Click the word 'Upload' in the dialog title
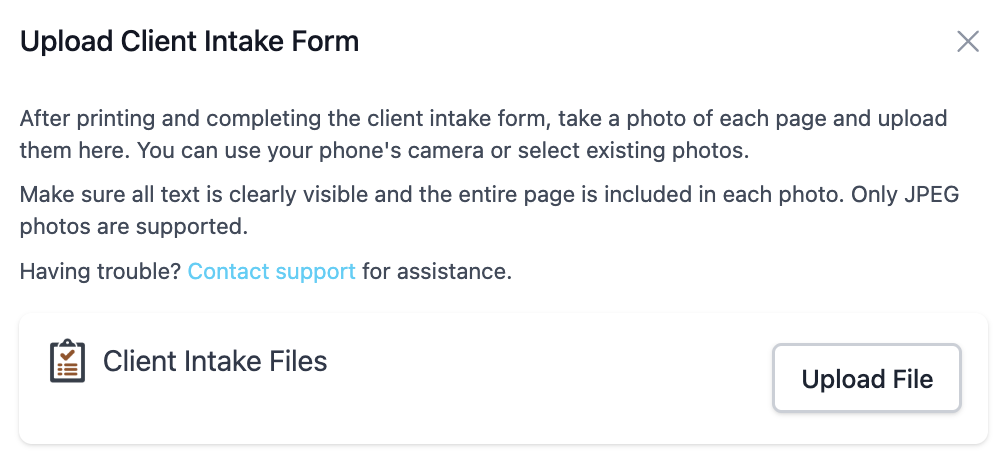 [x=67, y=42]
